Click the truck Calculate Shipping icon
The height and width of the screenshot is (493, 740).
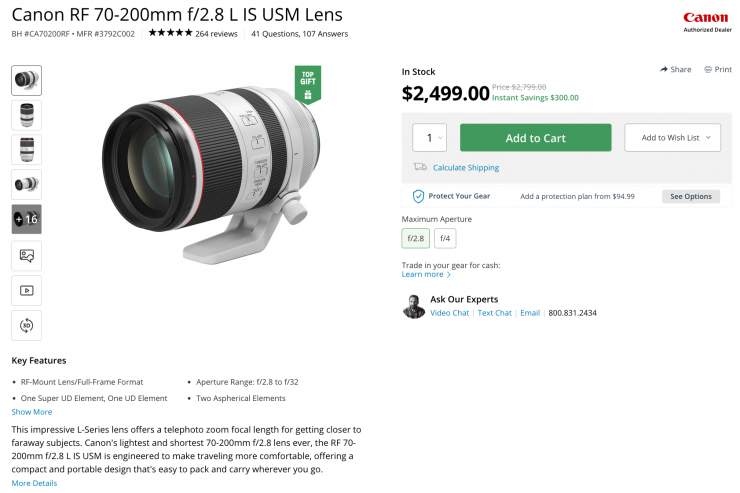tap(421, 167)
